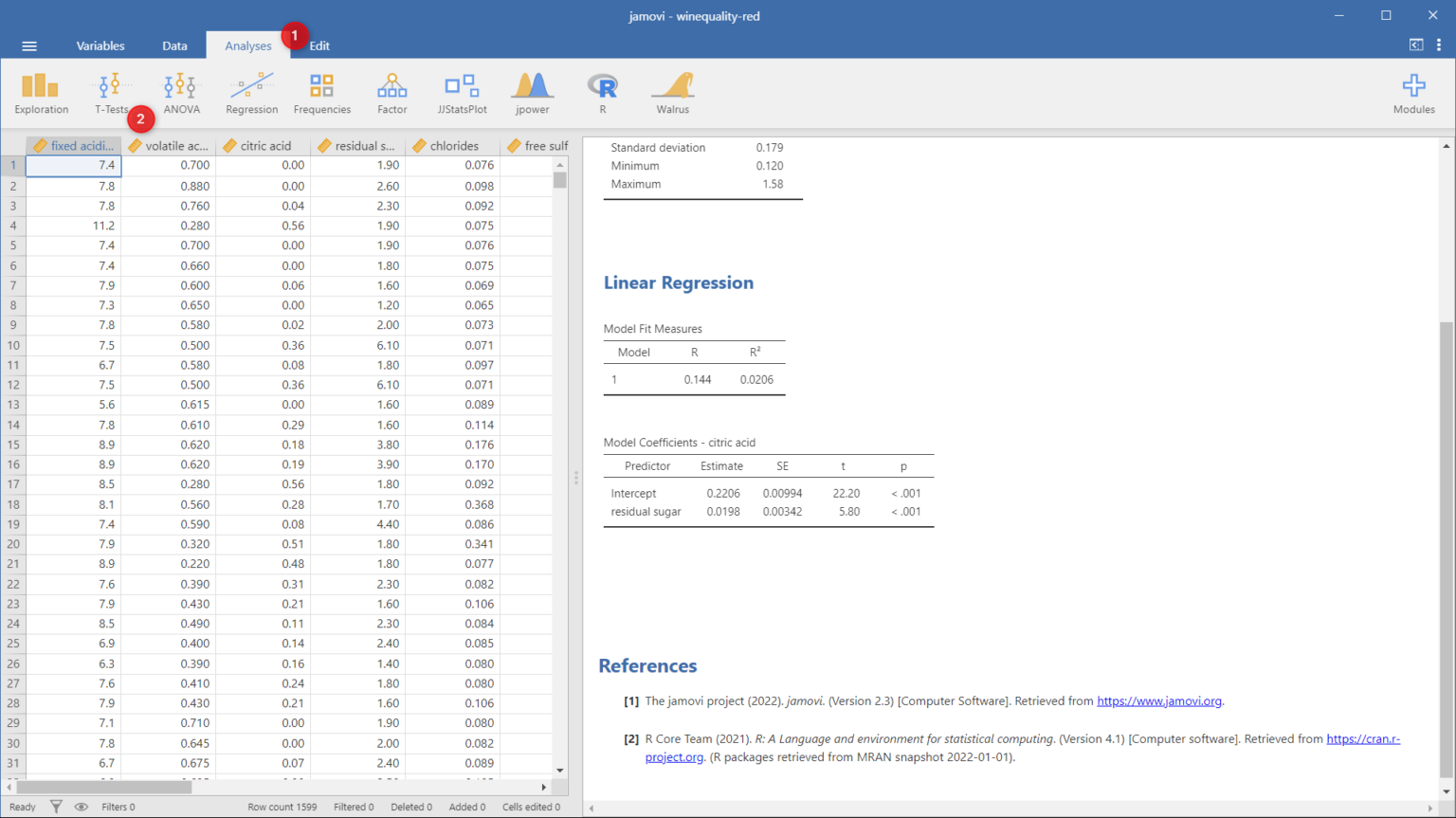Open the cran.r-project.org reference link
The height and width of the screenshot is (818, 1456).
click(1023, 748)
